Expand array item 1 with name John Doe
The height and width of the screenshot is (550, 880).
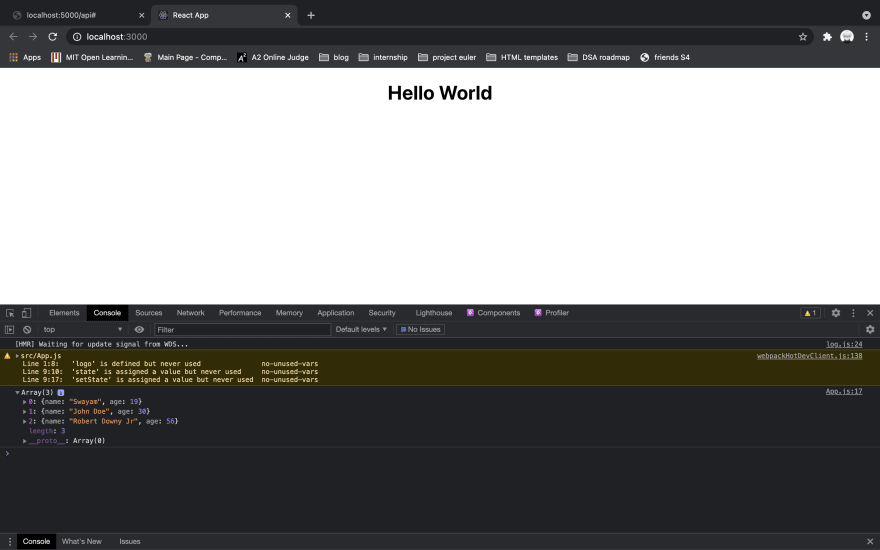pos(25,411)
